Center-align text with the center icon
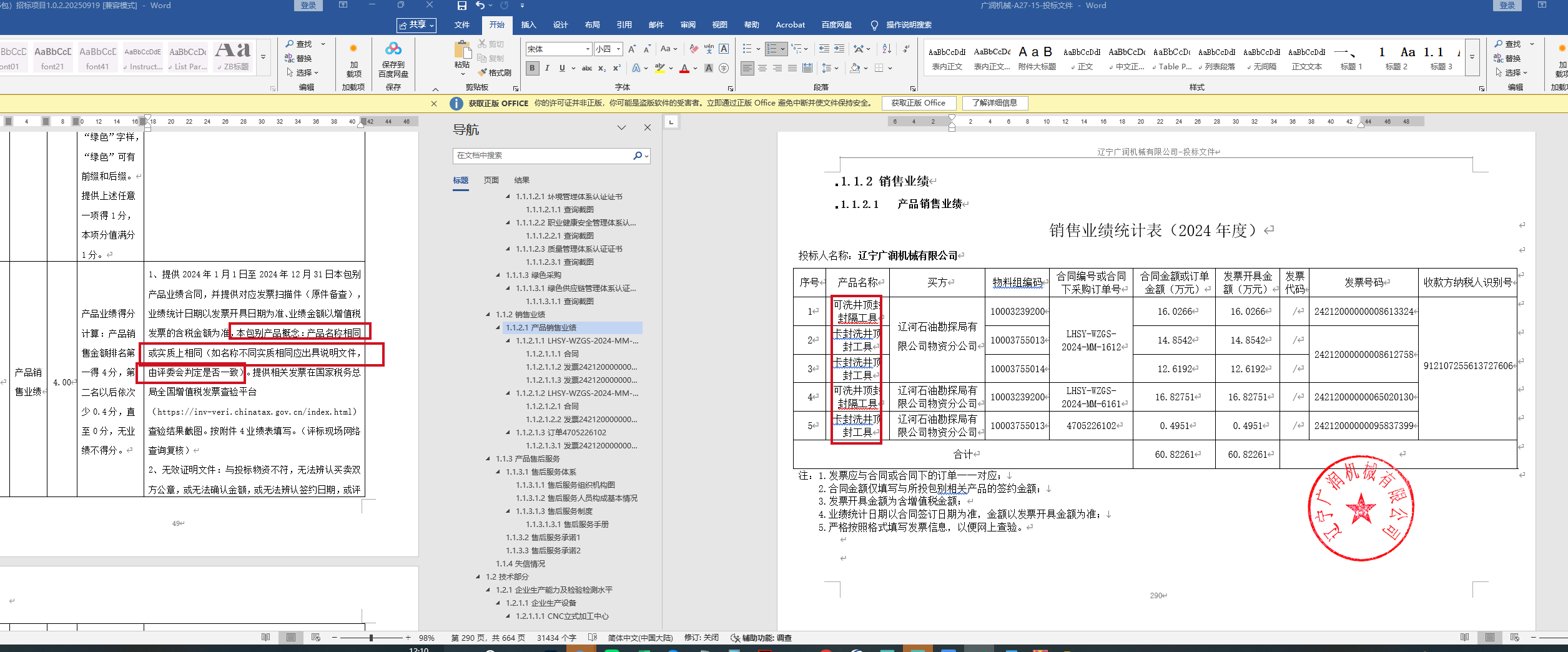The image size is (1568, 652). pos(762,68)
